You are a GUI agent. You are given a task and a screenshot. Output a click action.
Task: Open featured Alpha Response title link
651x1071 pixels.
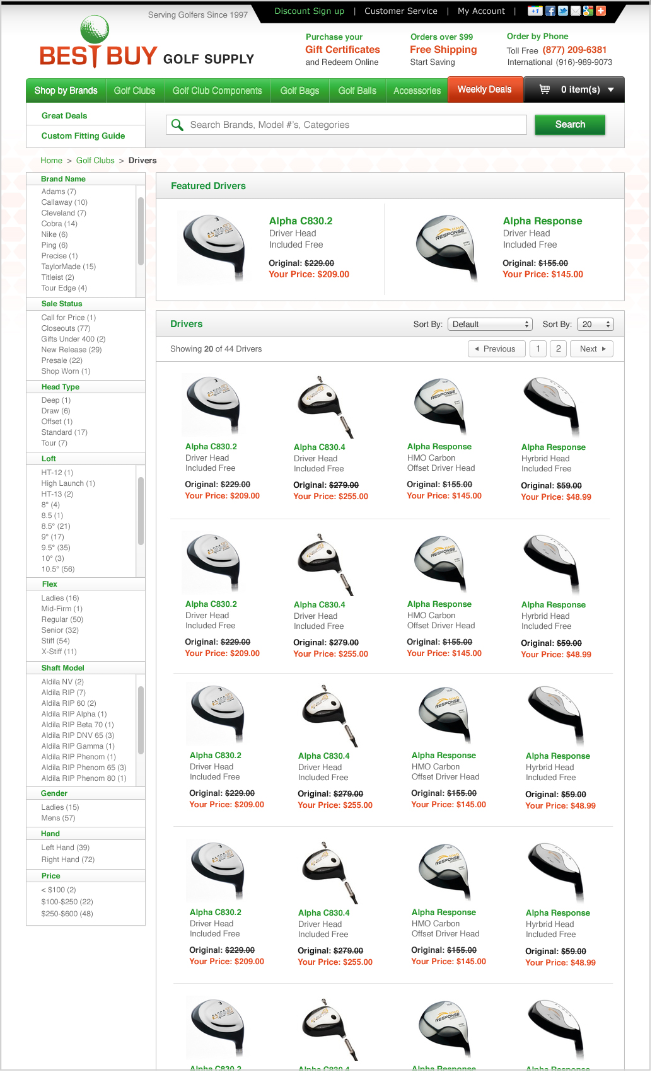click(x=542, y=221)
